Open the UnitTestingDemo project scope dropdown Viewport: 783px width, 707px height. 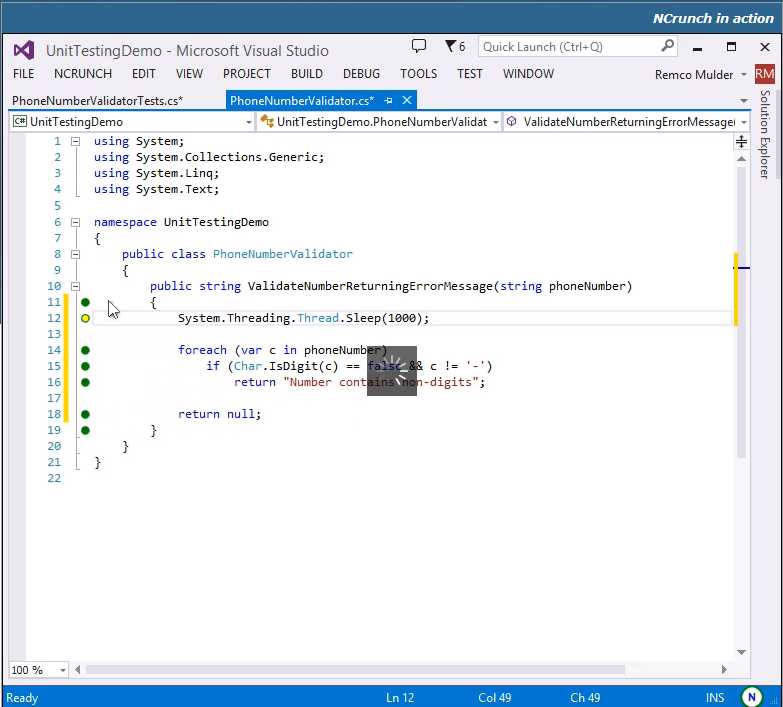pos(249,122)
